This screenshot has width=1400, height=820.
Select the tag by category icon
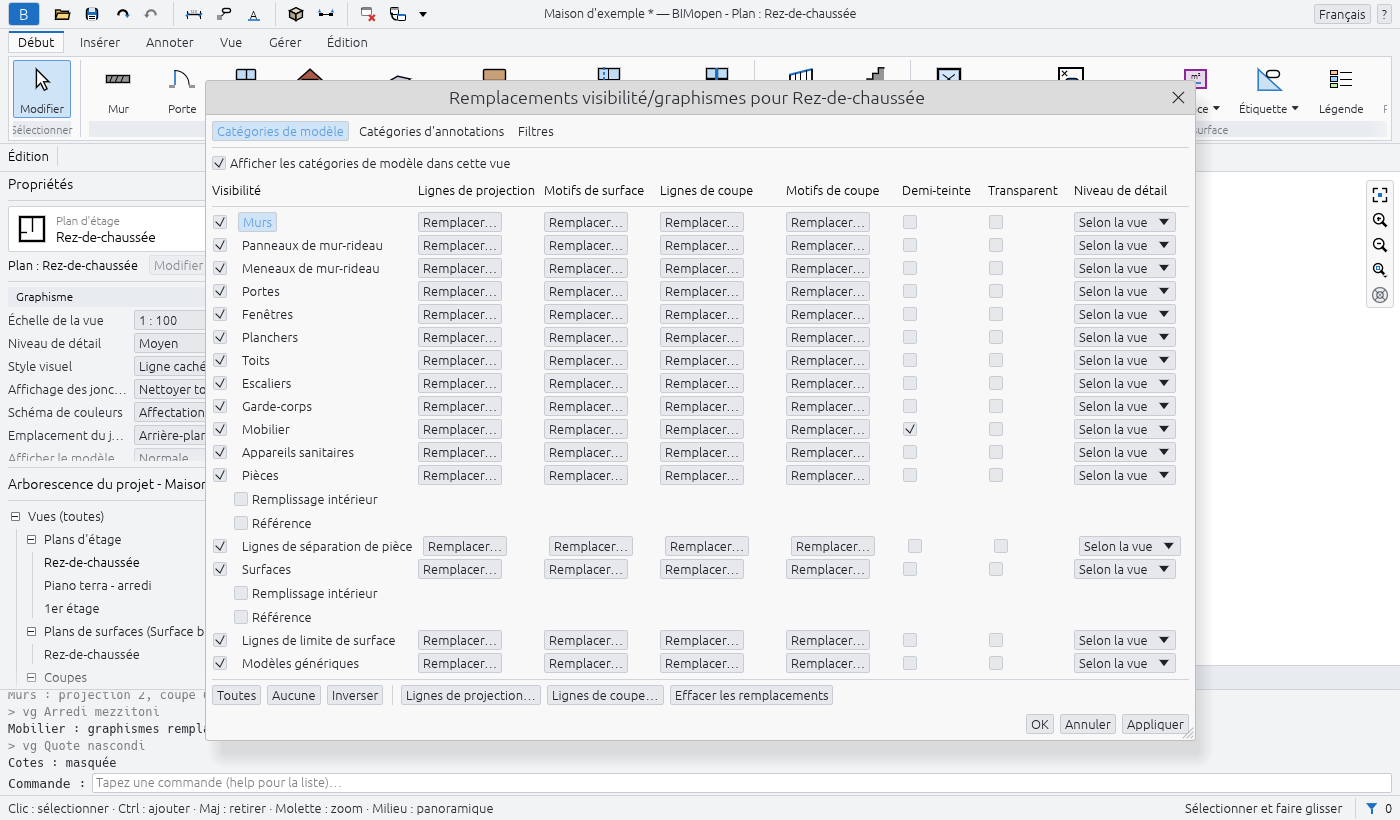click(x=224, y=14)
